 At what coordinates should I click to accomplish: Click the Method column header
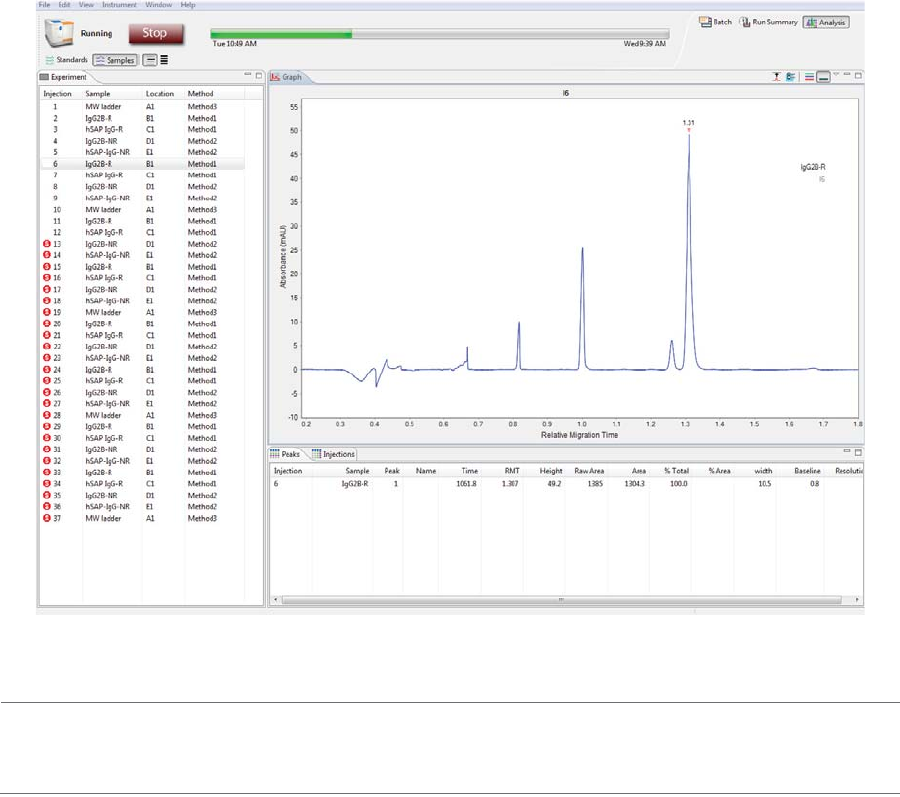coord(200,94)
